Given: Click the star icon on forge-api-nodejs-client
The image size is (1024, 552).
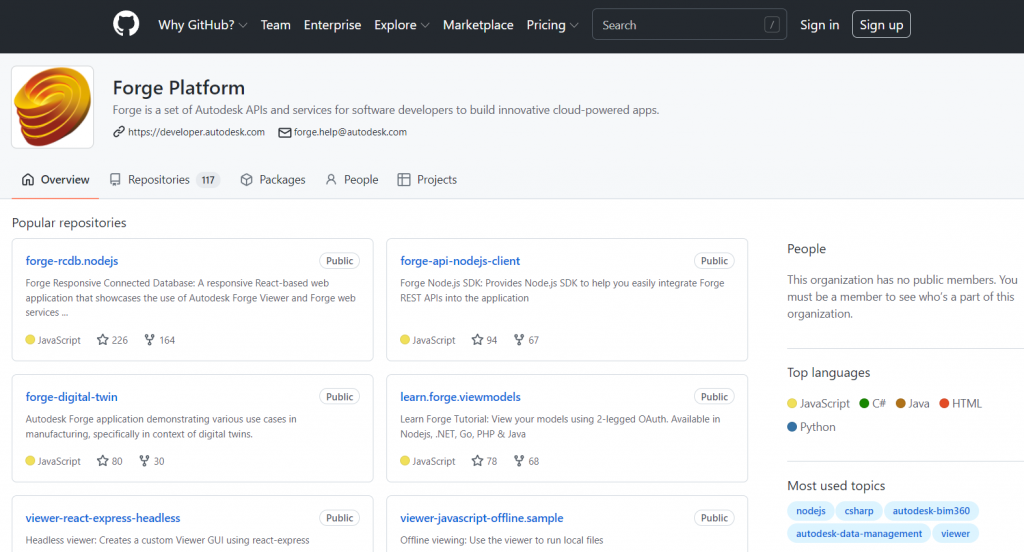Looking at the screenshot, I should [477, 340].
